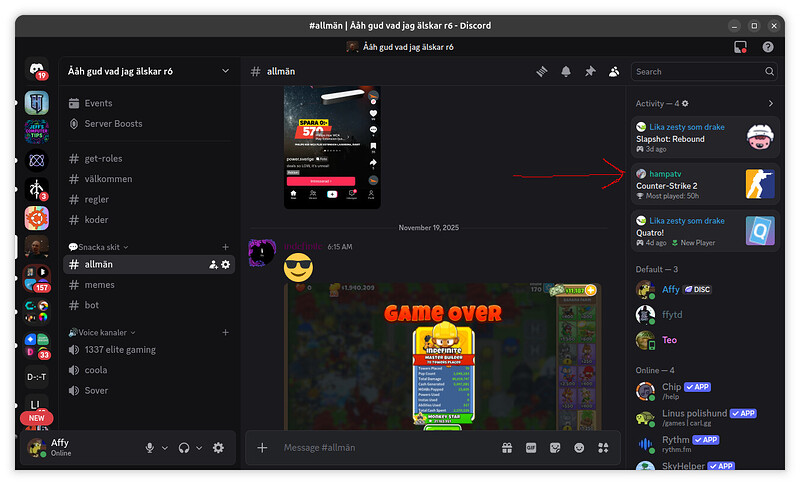Open user settings gear beside Affy

(218, 448)
